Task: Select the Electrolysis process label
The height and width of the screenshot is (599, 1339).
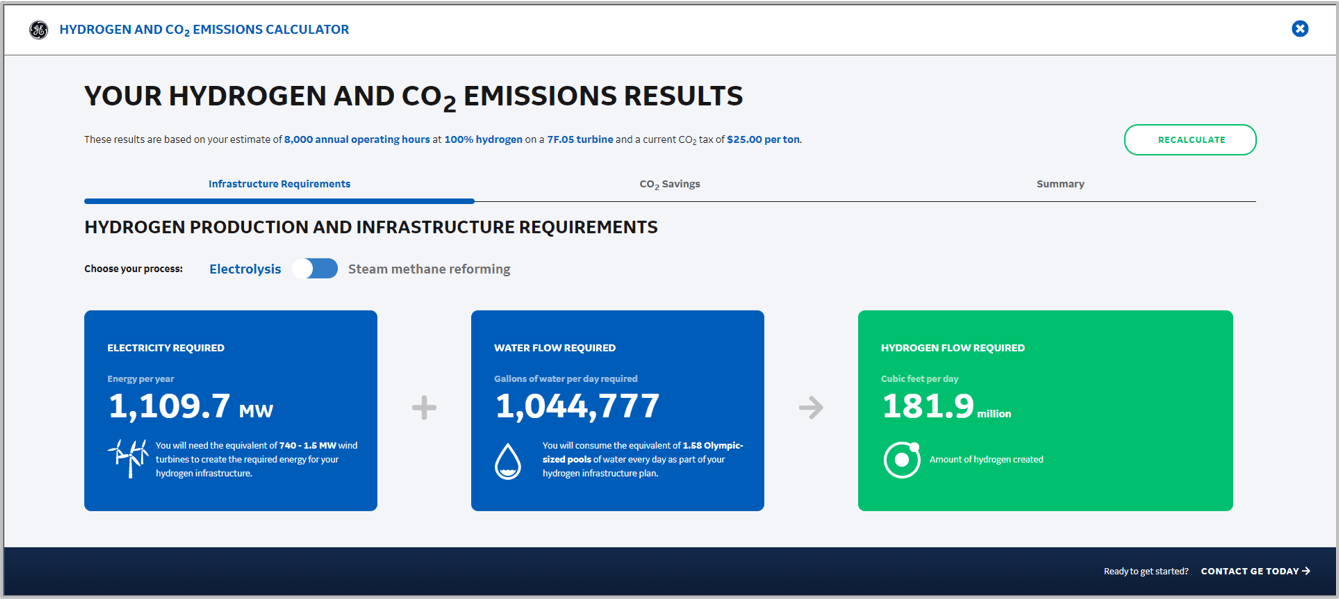Action: 245,269
